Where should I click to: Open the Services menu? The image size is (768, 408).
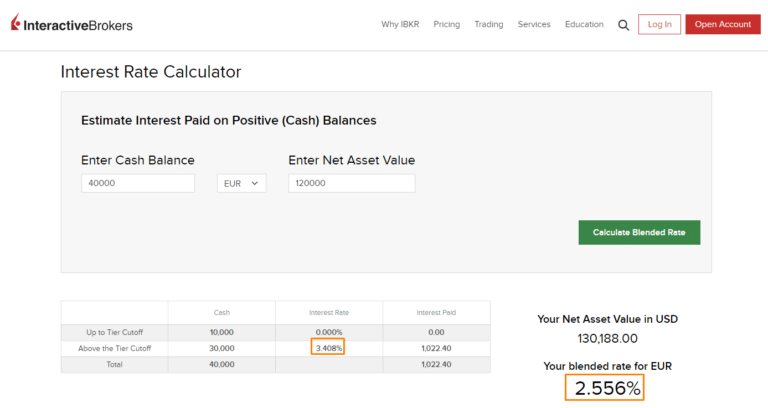click(534, 24)
